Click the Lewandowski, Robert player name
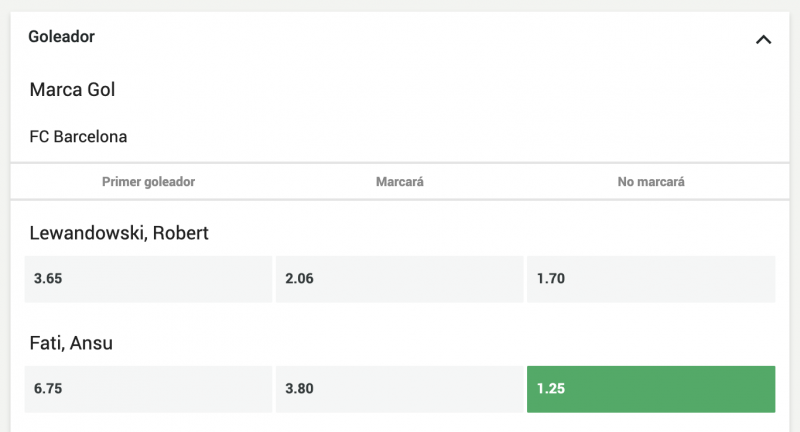Image resolution: width=800 pixels, height=432 pixels. point(119,233)
